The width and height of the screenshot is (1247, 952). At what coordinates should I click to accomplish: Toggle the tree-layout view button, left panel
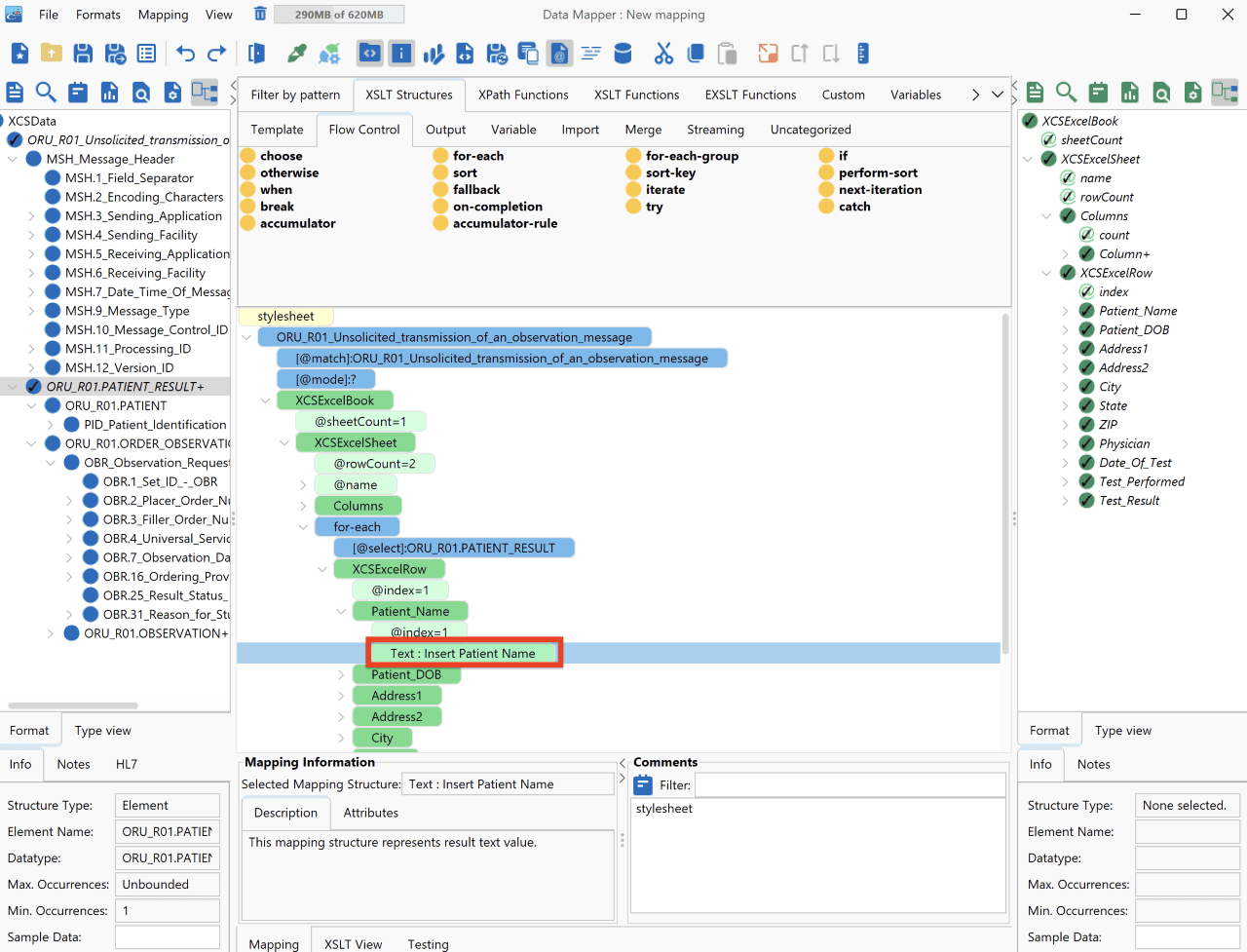205,93
